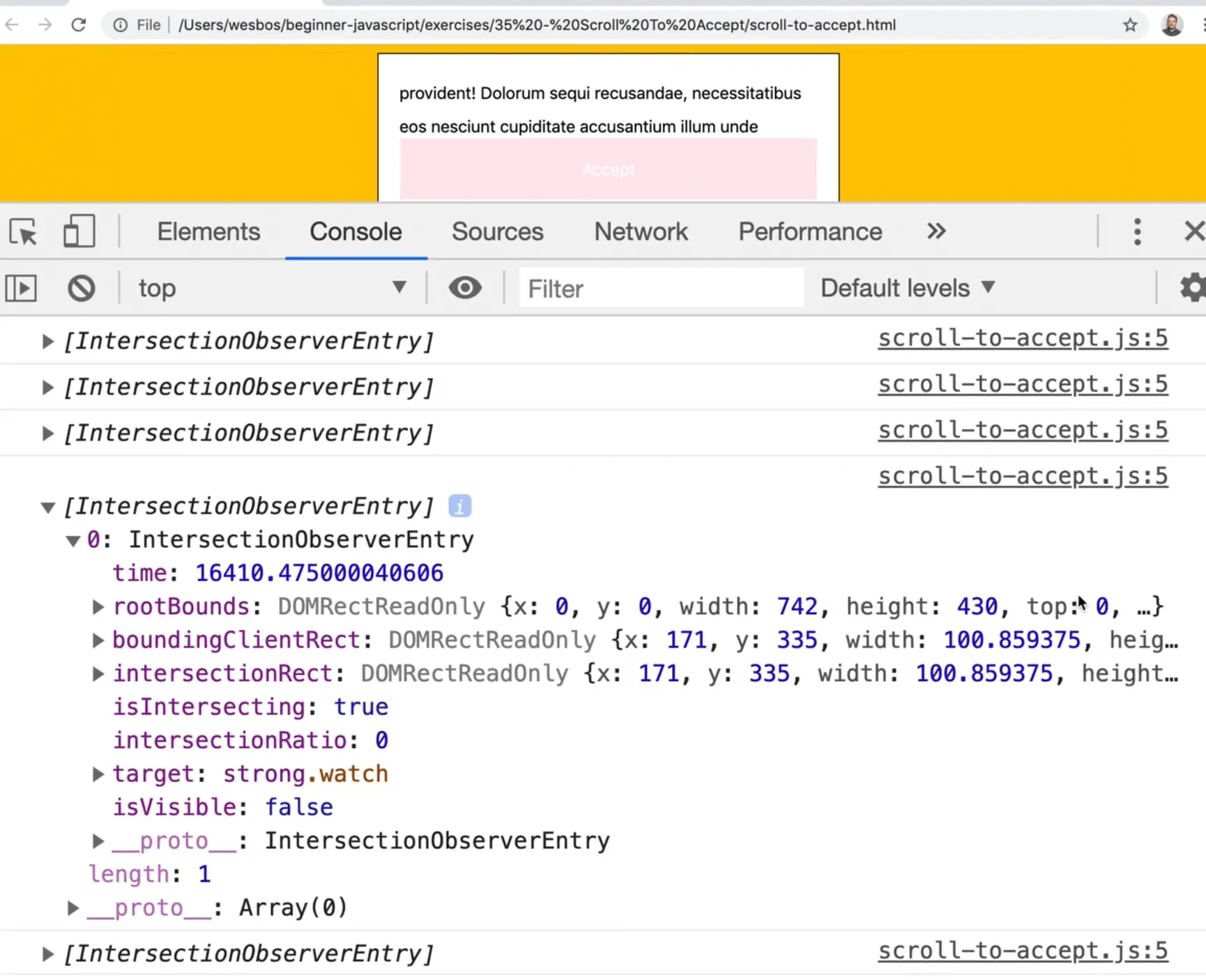This screenshot has height=980, width=1206.
Task: Clear the console
Action: (82, 288)
